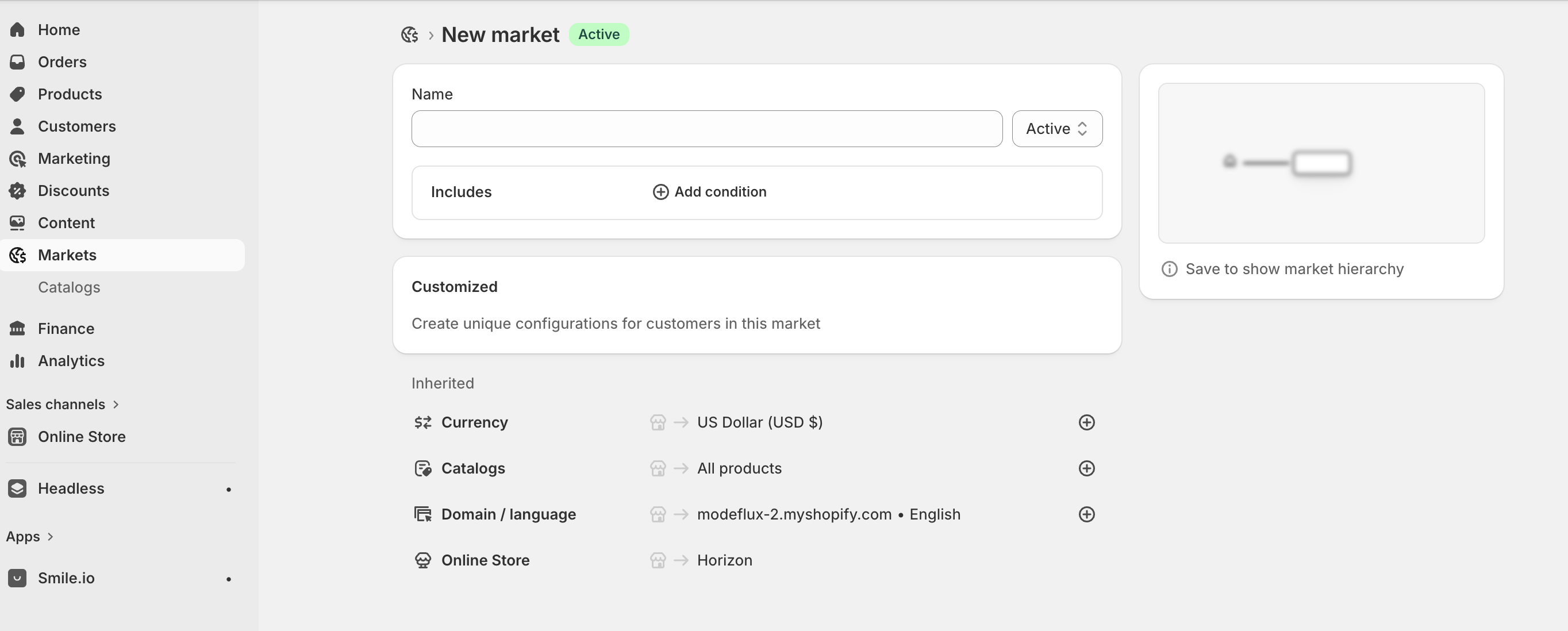
Task: Click the Online Store storefront icon
Action: click(18, 436)
